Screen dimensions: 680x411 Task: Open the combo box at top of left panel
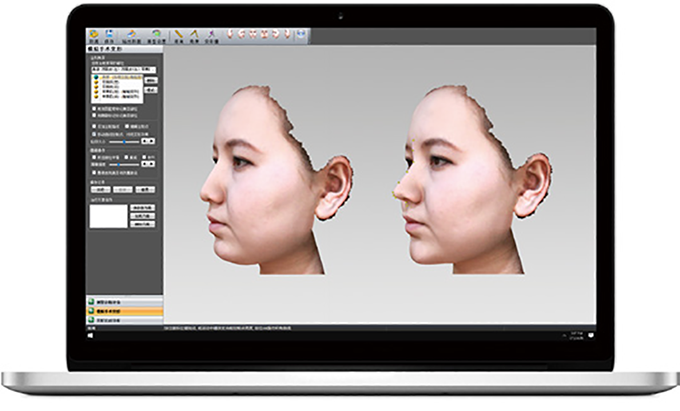click(x=124, y=71)
